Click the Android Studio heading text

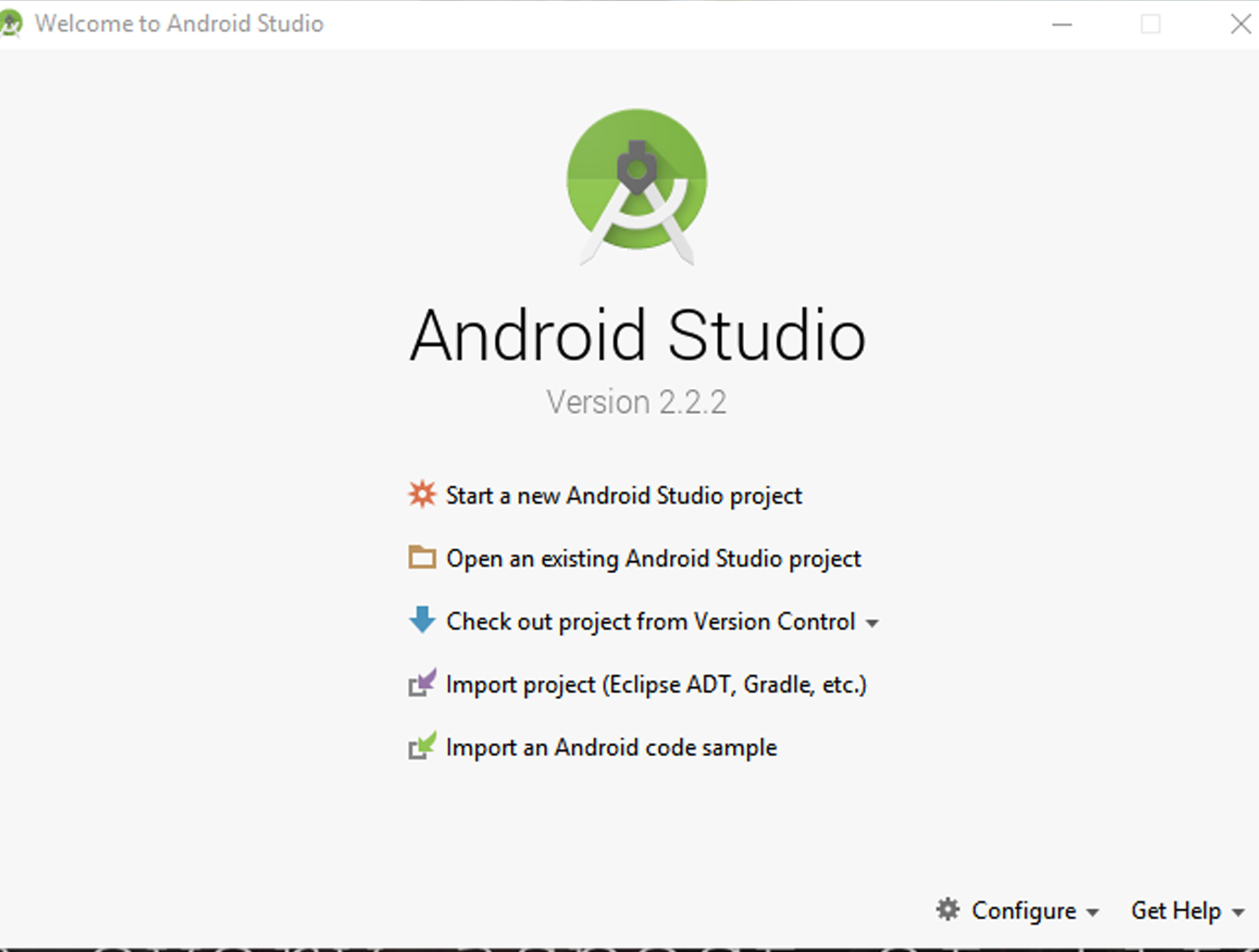click(638, 336)
